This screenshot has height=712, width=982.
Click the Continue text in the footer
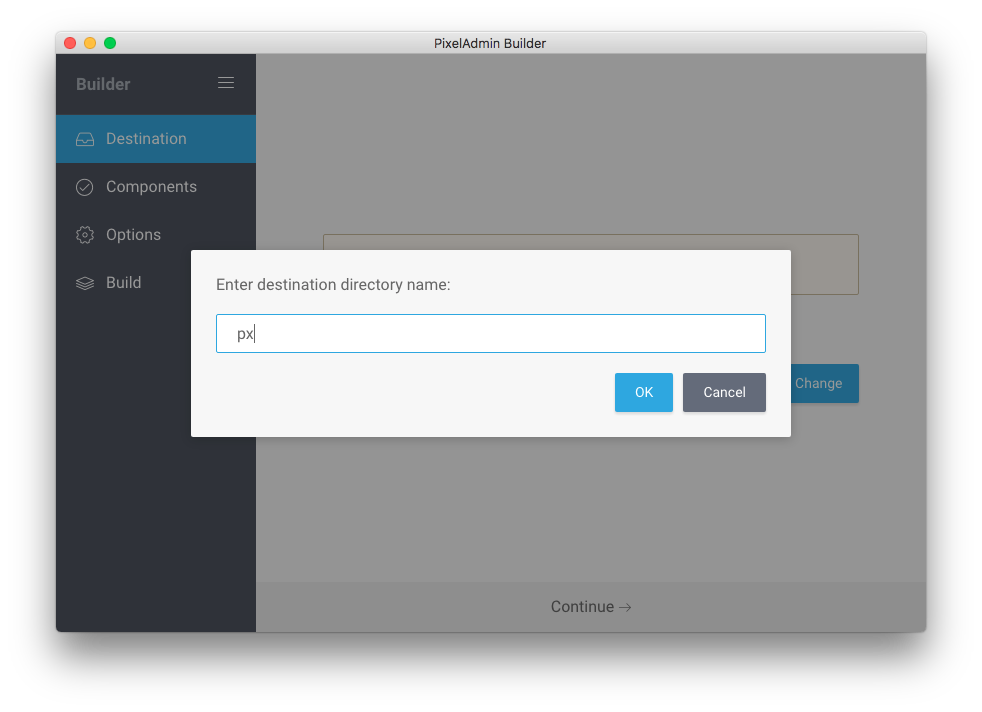point(582,607)
